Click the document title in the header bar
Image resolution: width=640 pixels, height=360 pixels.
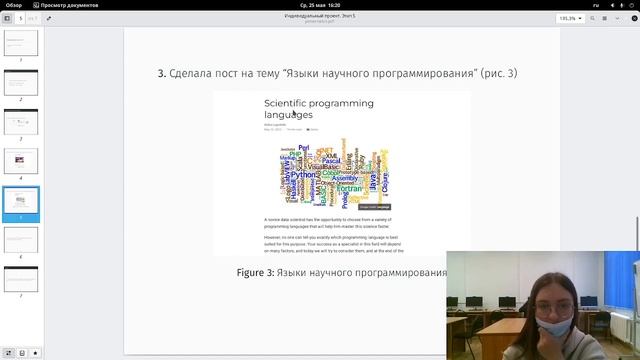320,16
